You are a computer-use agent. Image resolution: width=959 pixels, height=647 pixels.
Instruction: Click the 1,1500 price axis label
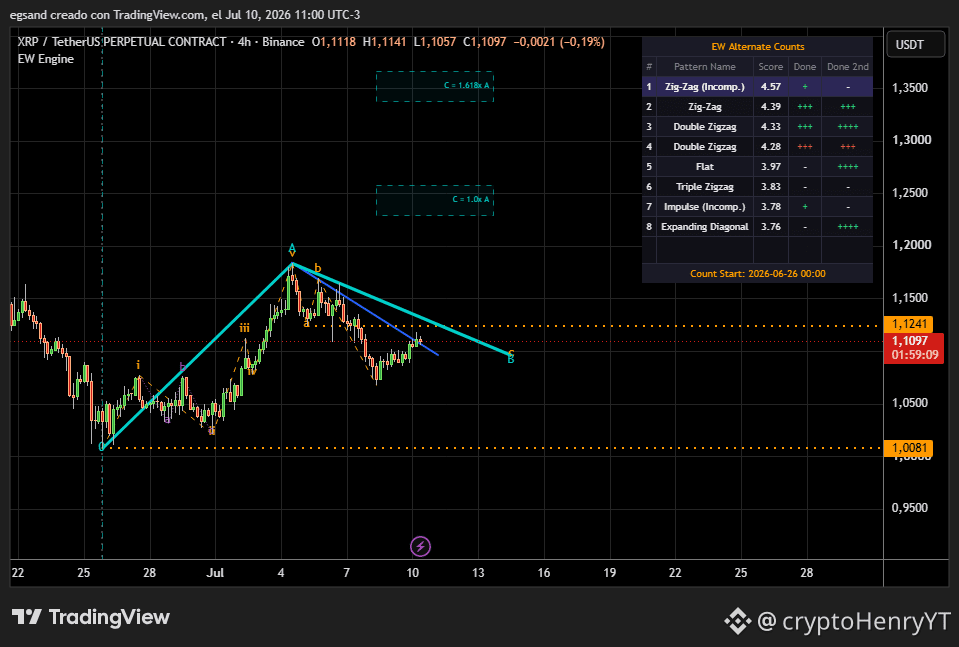[910, 298]
